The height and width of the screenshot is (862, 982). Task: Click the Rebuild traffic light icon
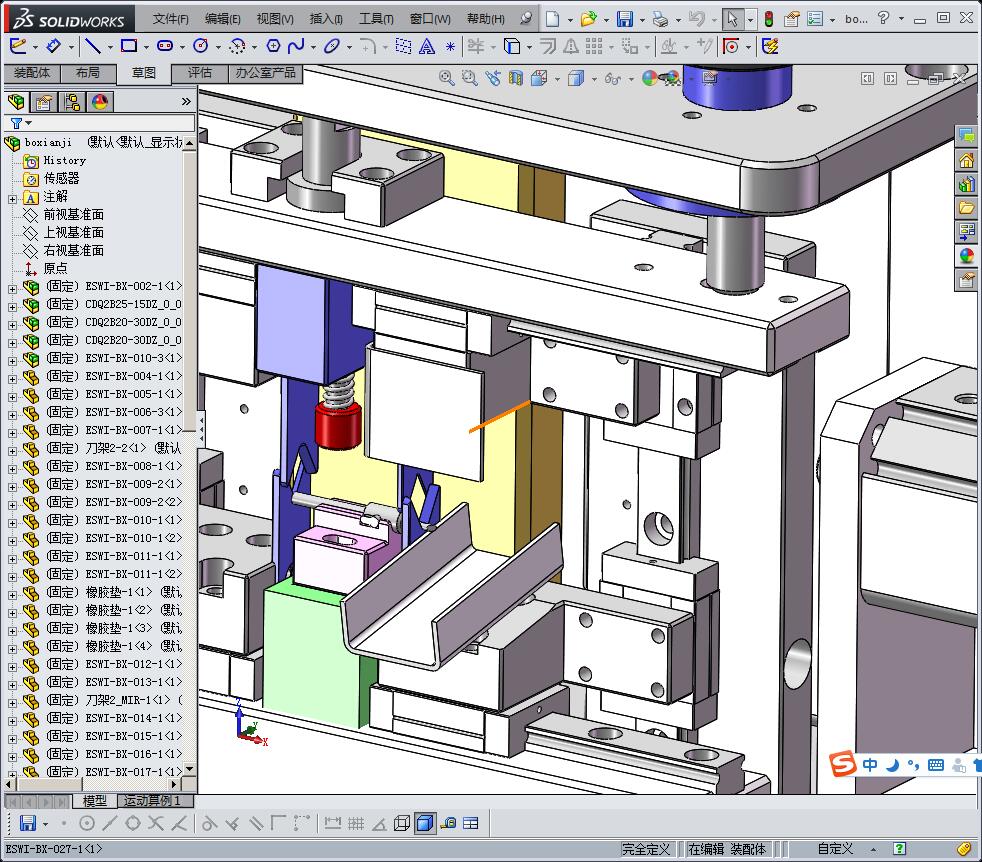[x=768, y=19]
